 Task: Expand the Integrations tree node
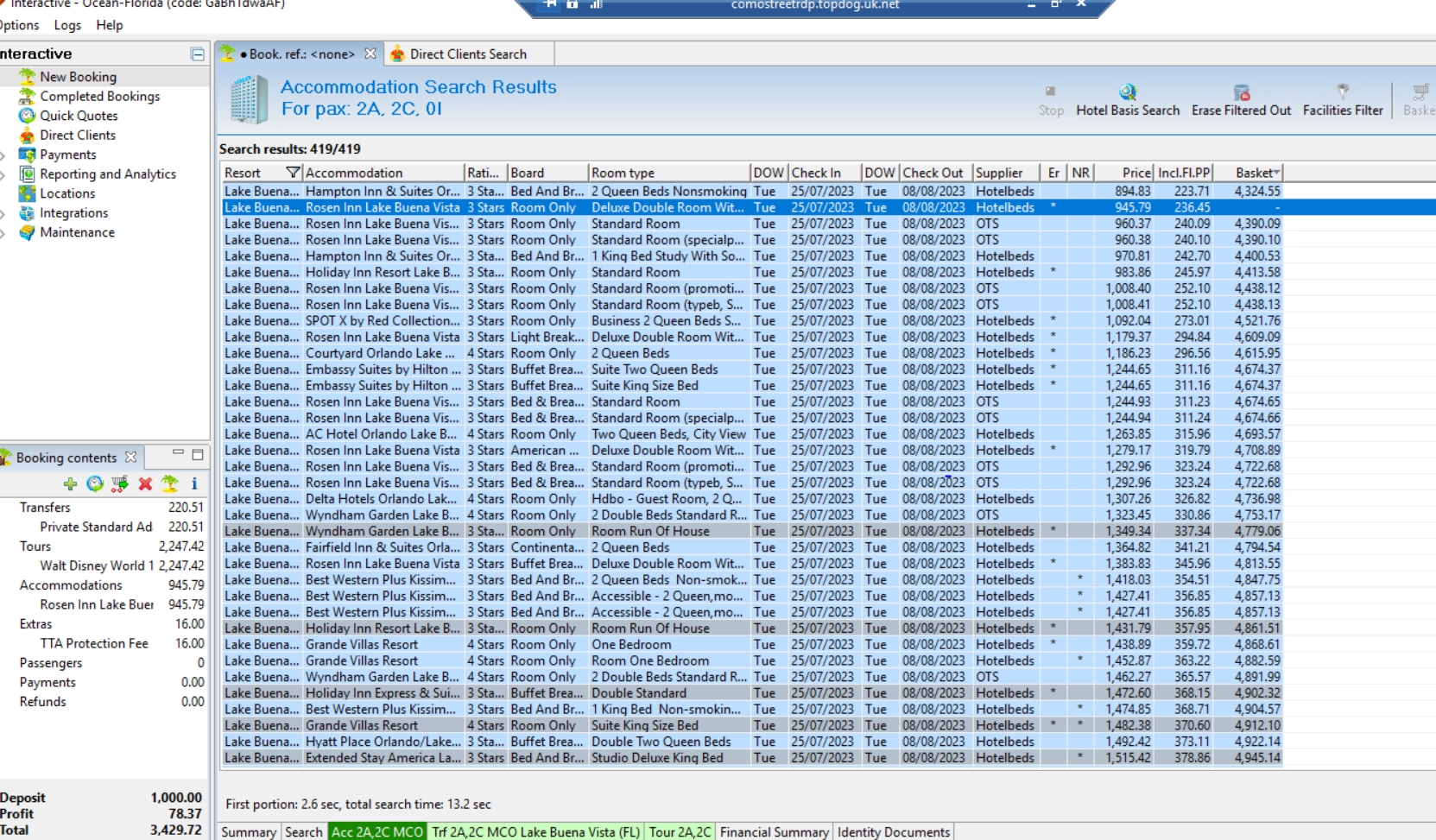[x=3, y=213]
